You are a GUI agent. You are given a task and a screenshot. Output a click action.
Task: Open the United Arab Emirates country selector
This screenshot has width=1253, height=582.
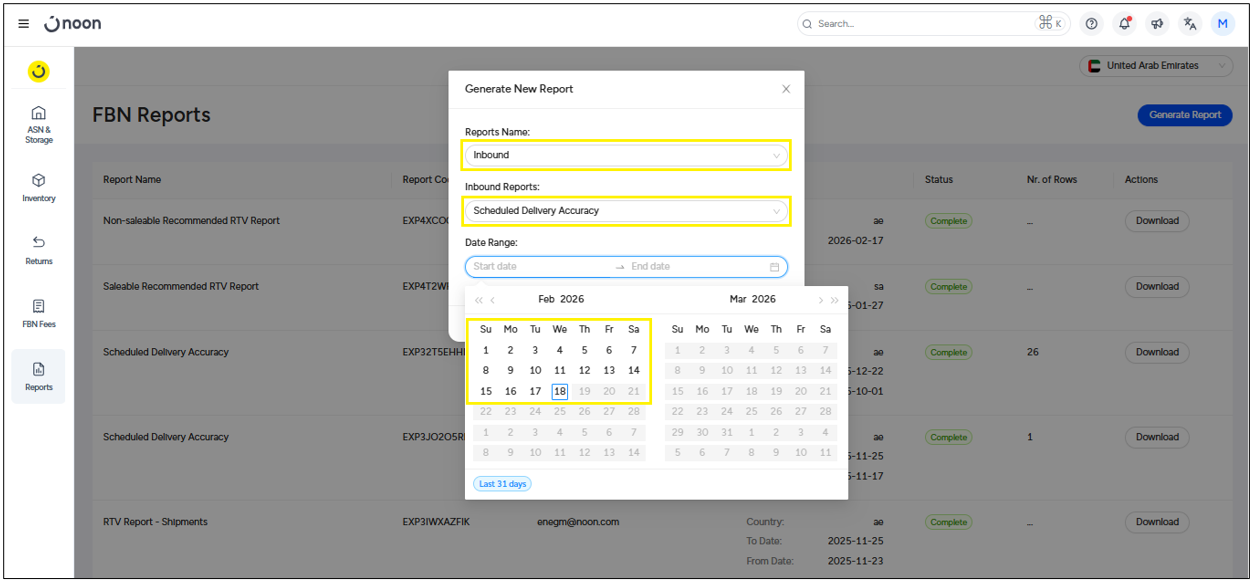point(1156,66)
